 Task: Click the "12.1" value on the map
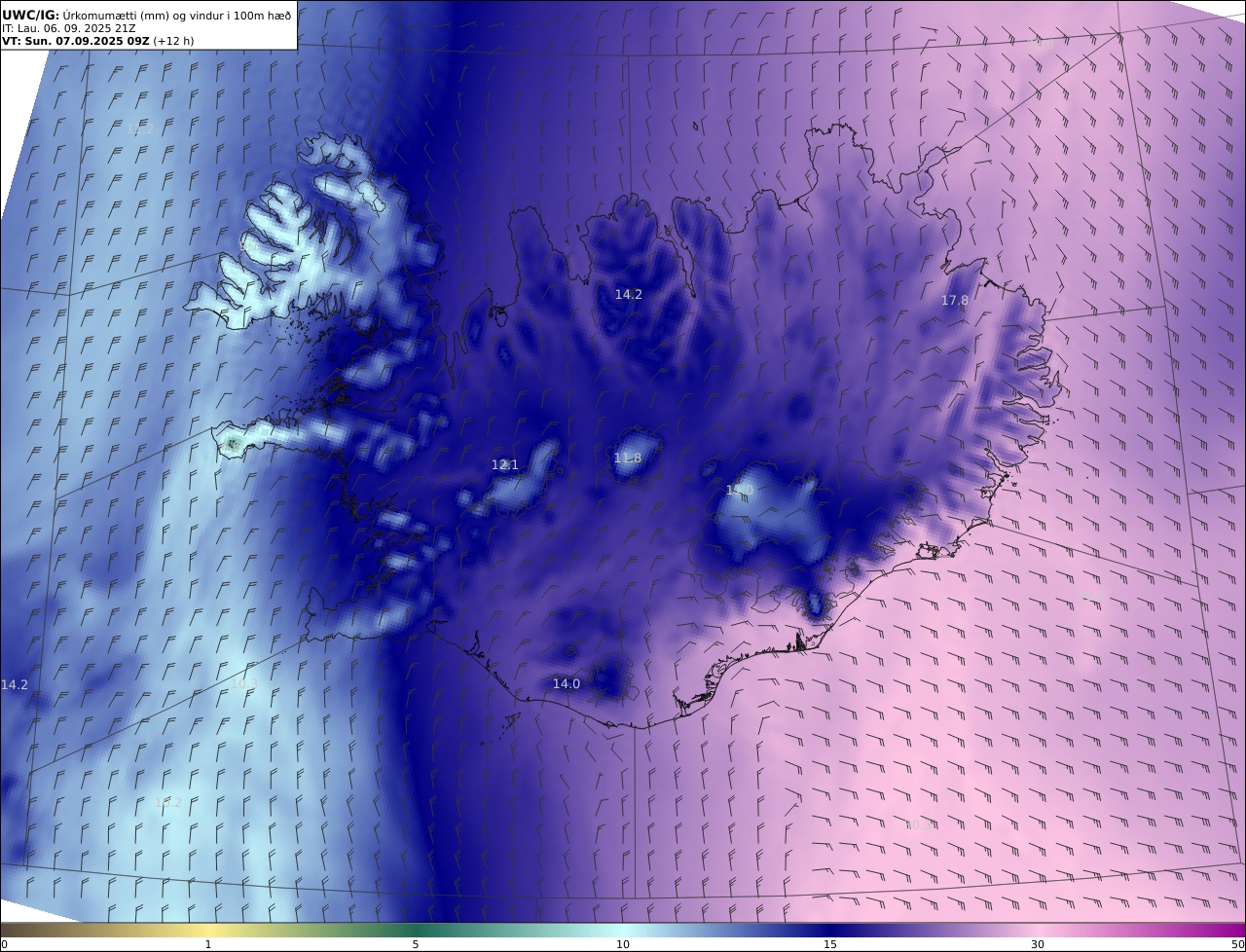(x=504, y=465)
